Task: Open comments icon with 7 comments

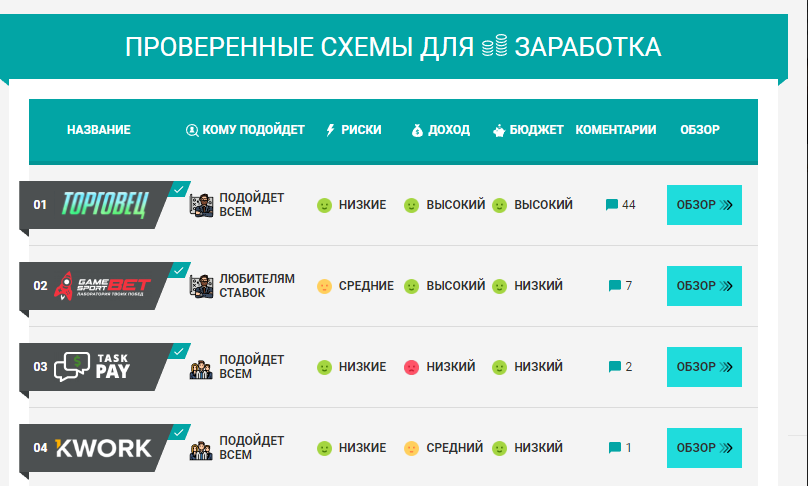Action: pos(615,286)
